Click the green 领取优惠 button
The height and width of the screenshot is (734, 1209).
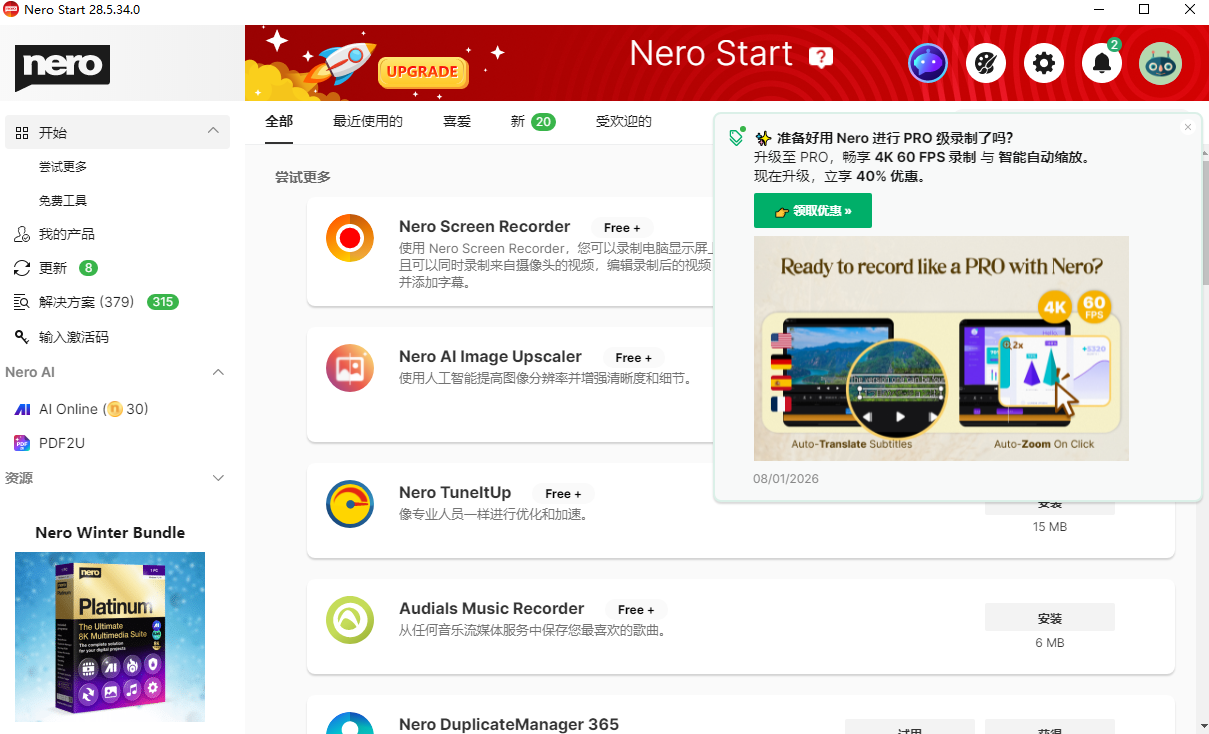click(813, 211)
